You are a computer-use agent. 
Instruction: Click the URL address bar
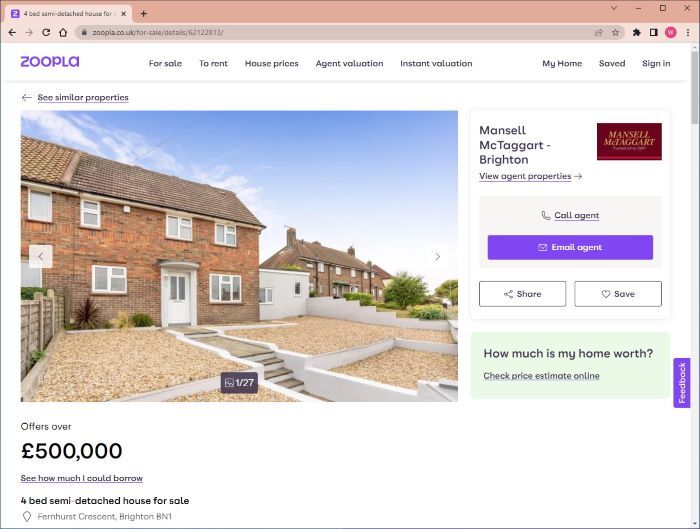339,32
